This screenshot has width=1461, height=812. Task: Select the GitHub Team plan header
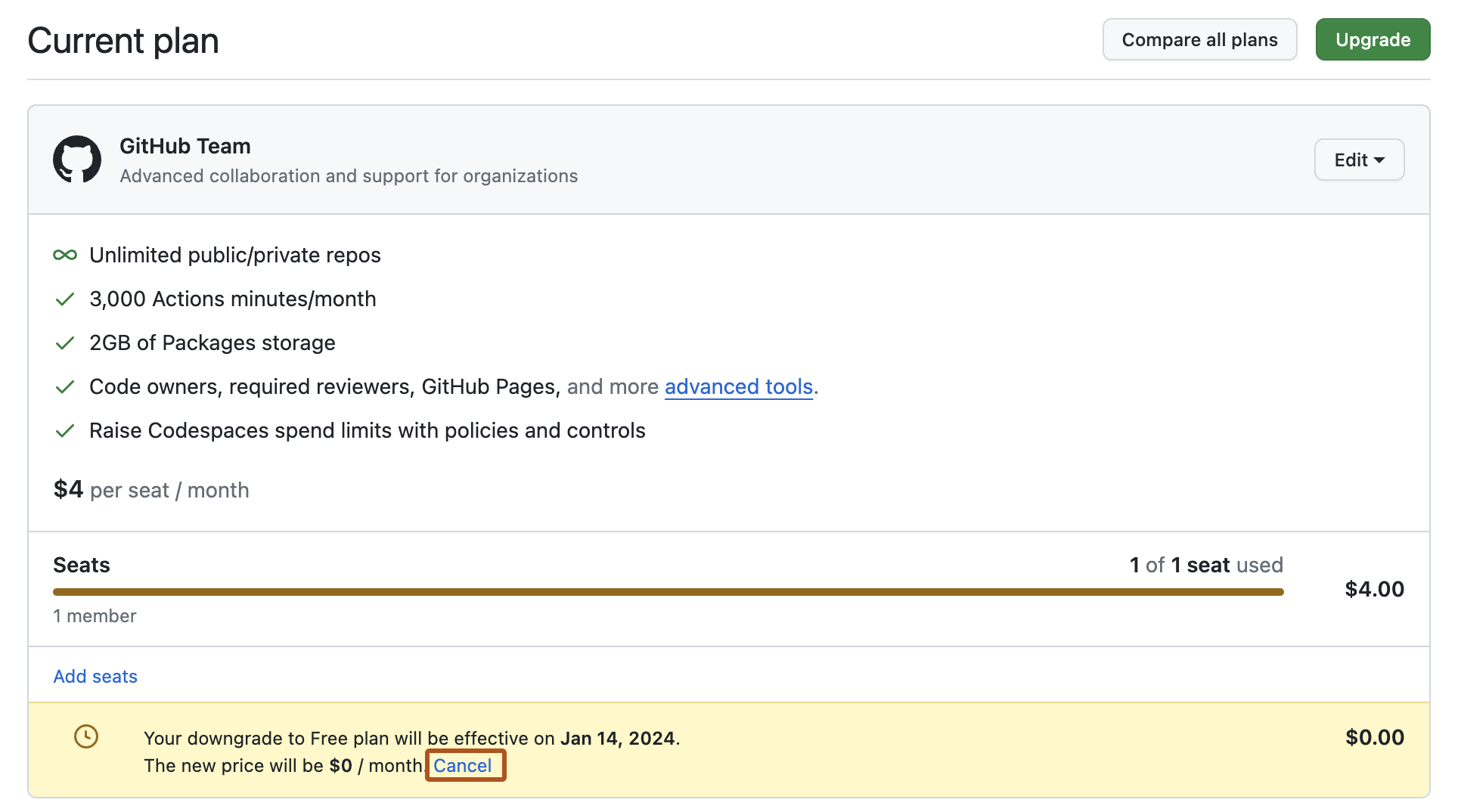[x=185, y=146]
